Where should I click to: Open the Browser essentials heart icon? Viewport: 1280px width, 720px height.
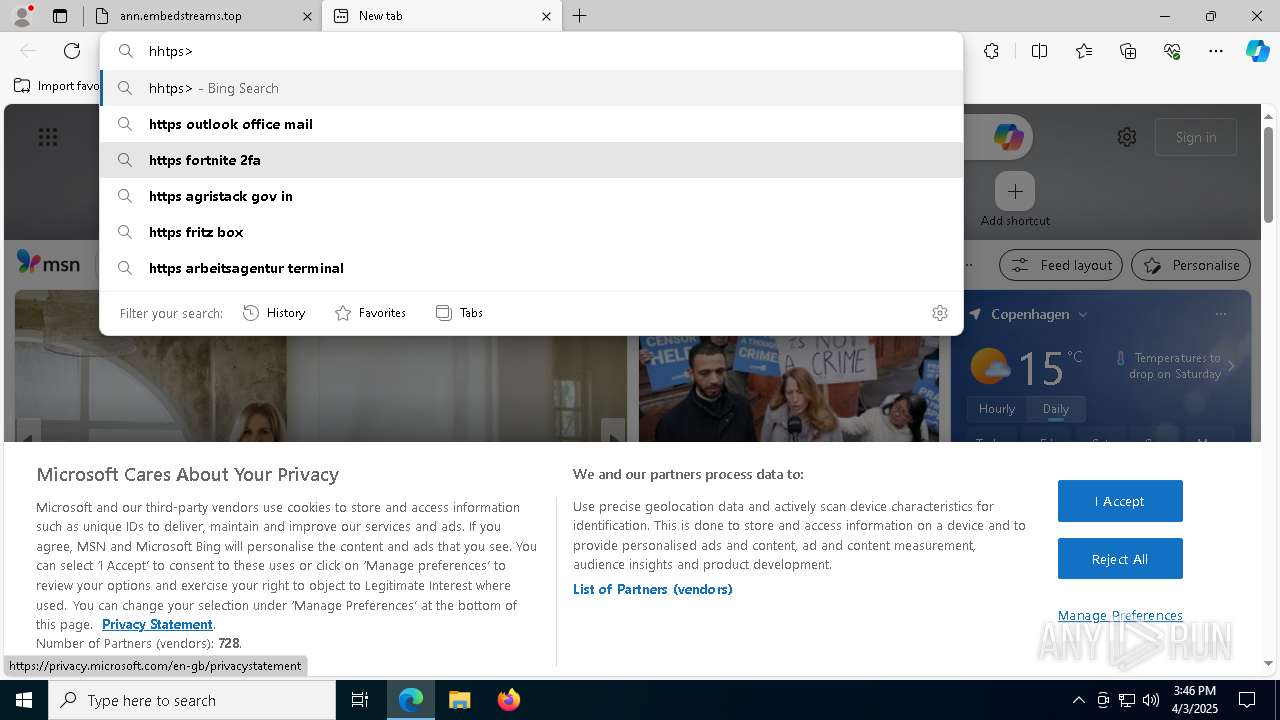pos(1172,51)
